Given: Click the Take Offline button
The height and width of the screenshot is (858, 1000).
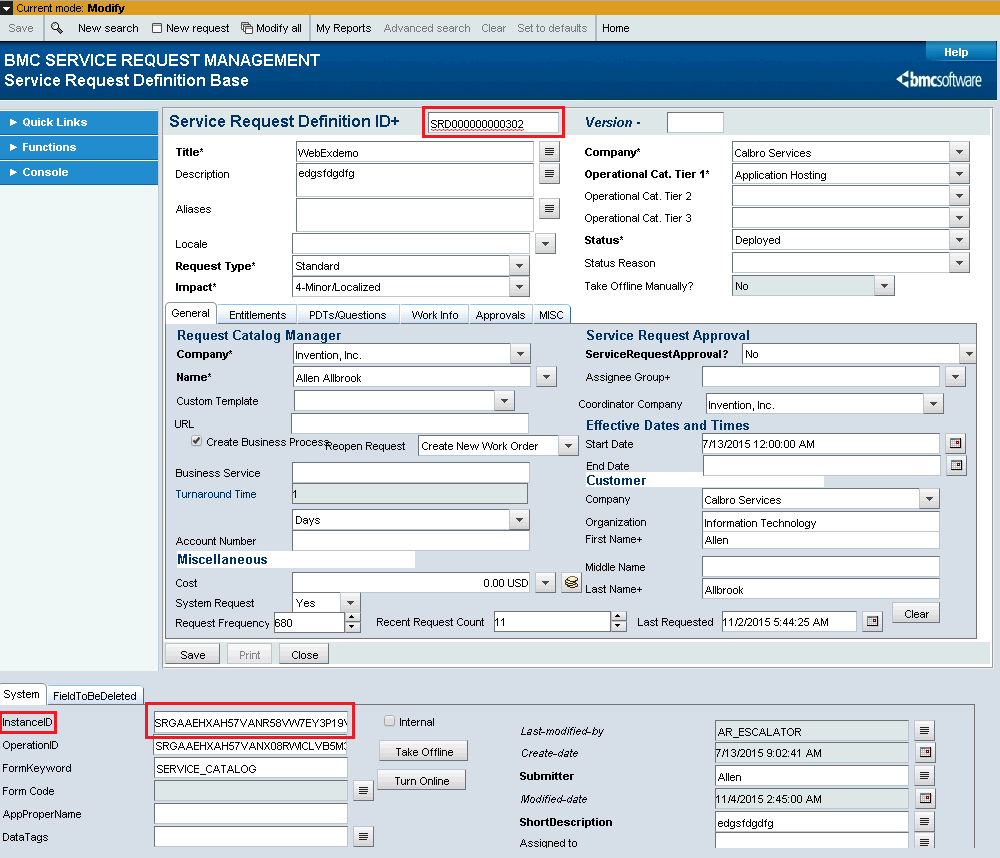Looking at the screenshot, I should pos(421,750).
